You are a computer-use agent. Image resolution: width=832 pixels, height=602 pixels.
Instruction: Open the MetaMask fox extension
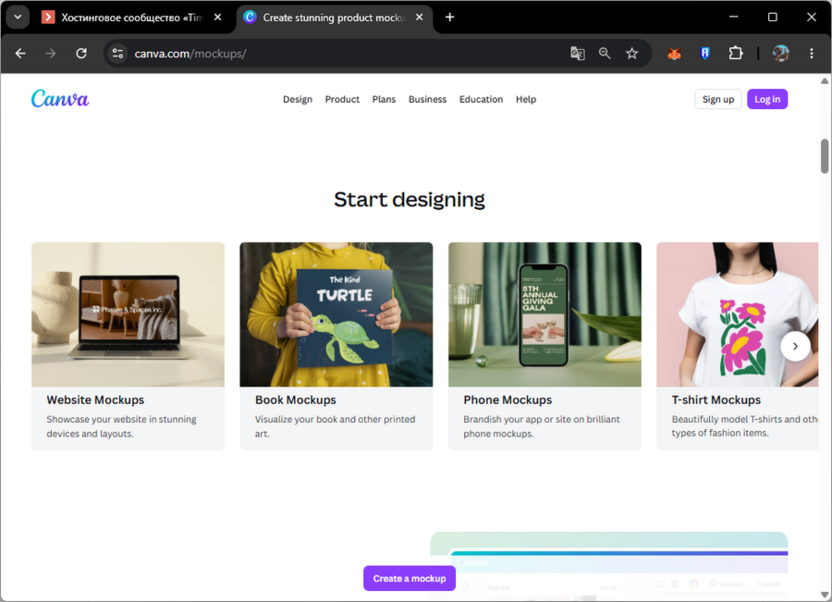[674, 54]
